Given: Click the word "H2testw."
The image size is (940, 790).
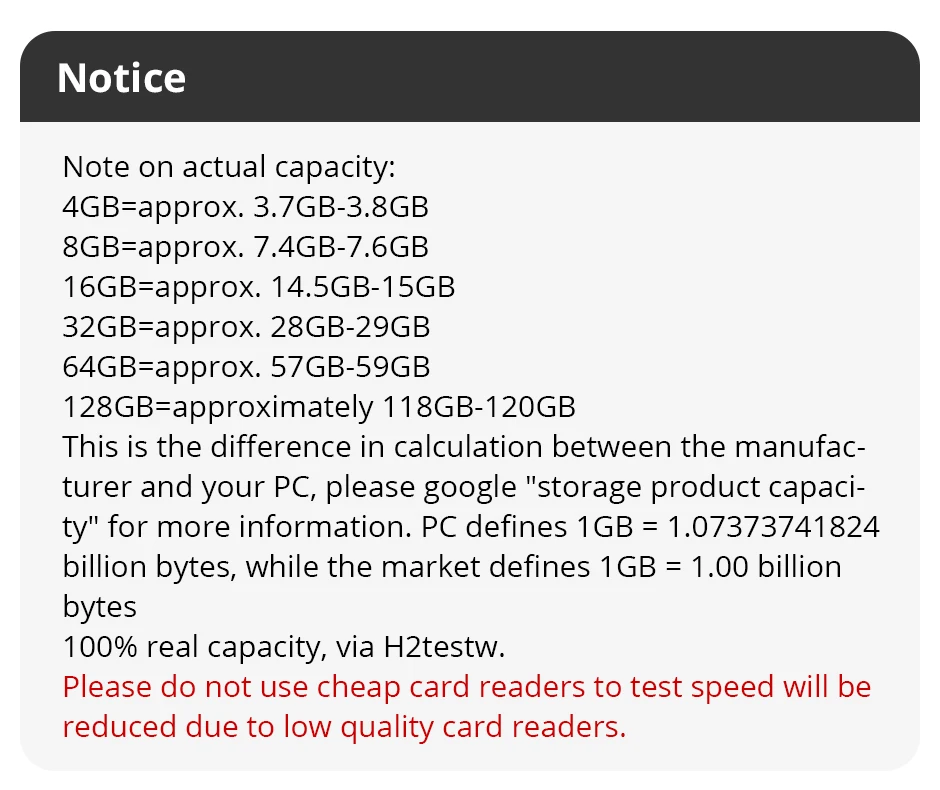Looking at the screenshot, I should [x=445, y=647].
